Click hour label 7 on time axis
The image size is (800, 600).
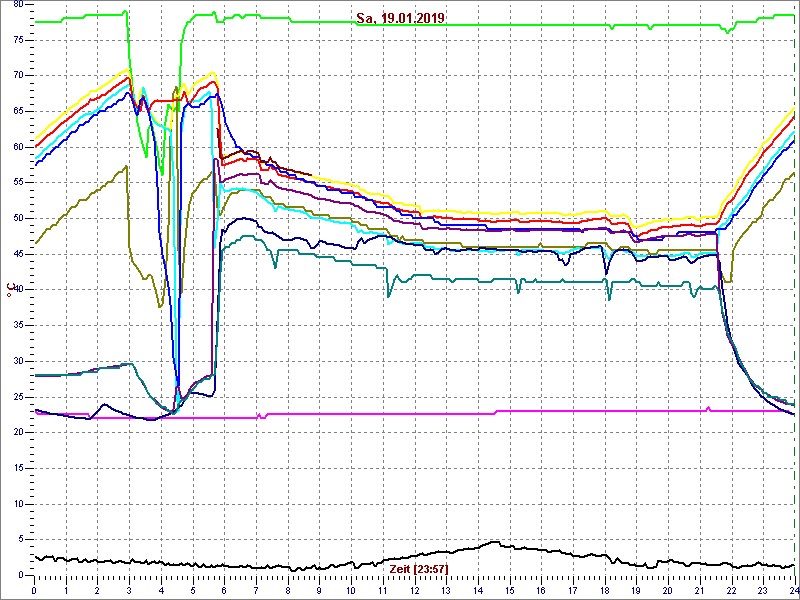257,591
